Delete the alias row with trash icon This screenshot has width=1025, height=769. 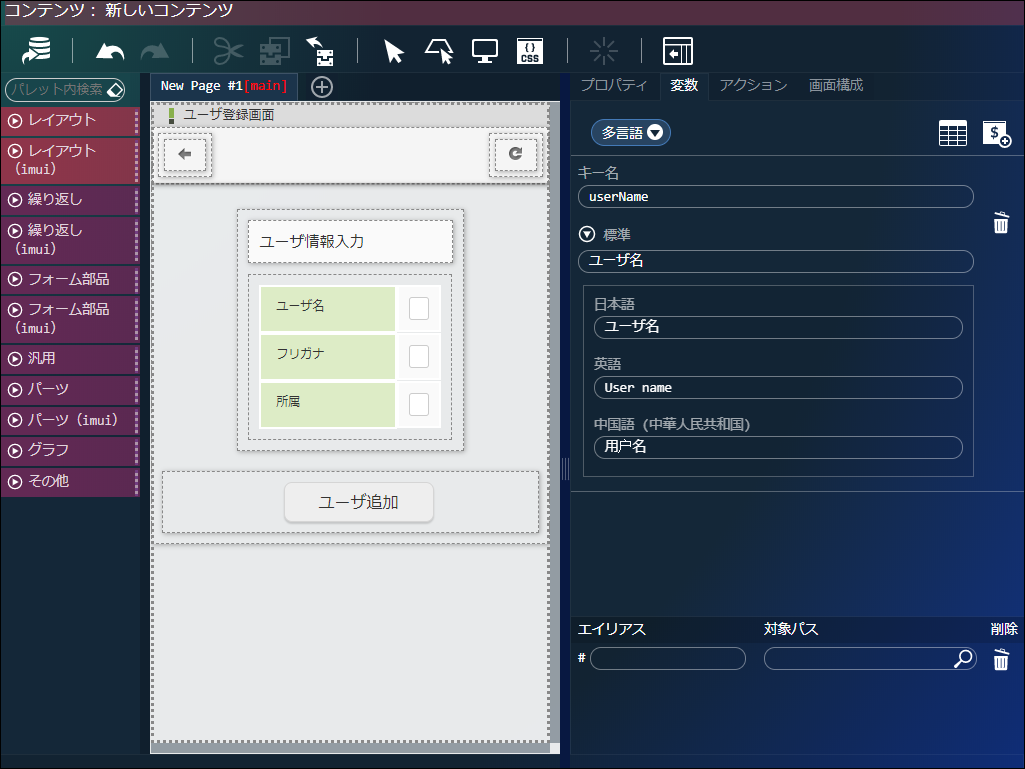click(1001, 659)
